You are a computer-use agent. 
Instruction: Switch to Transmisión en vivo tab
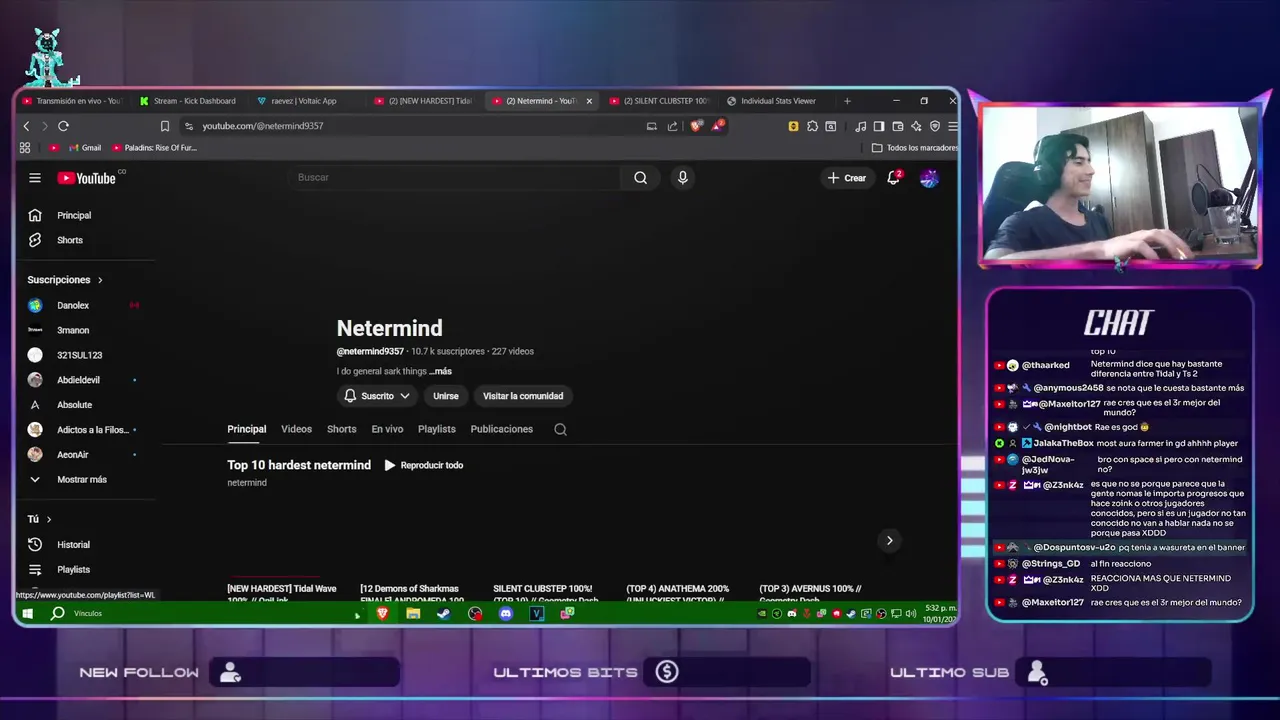pos(72,101)
